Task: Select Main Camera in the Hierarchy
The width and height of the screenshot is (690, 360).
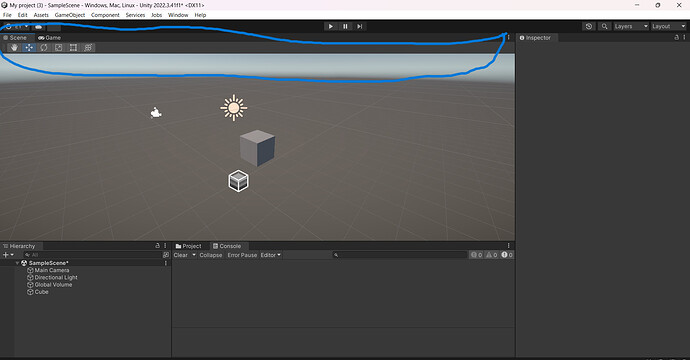Action: tap(52, 270)
